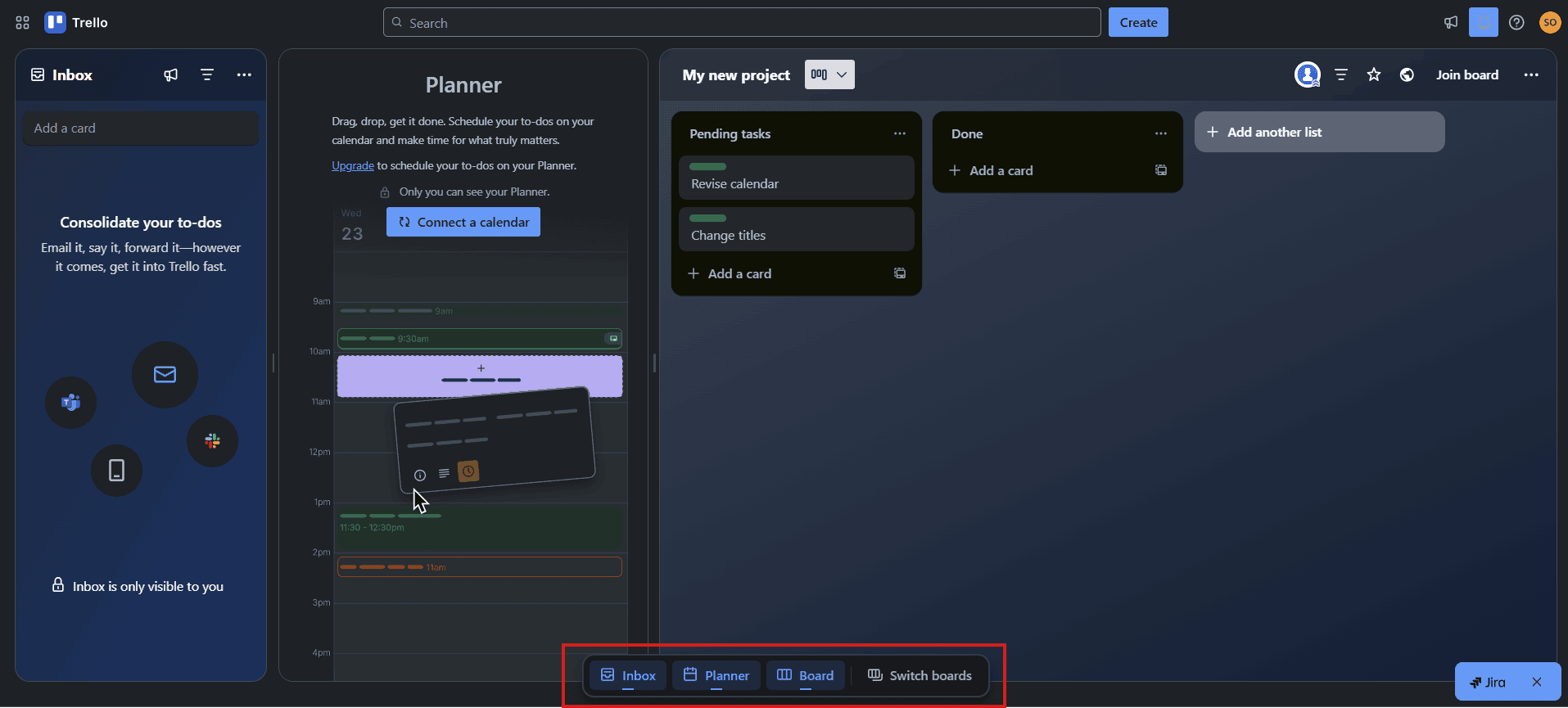Open the app switcher grid icon

(22, 23)
